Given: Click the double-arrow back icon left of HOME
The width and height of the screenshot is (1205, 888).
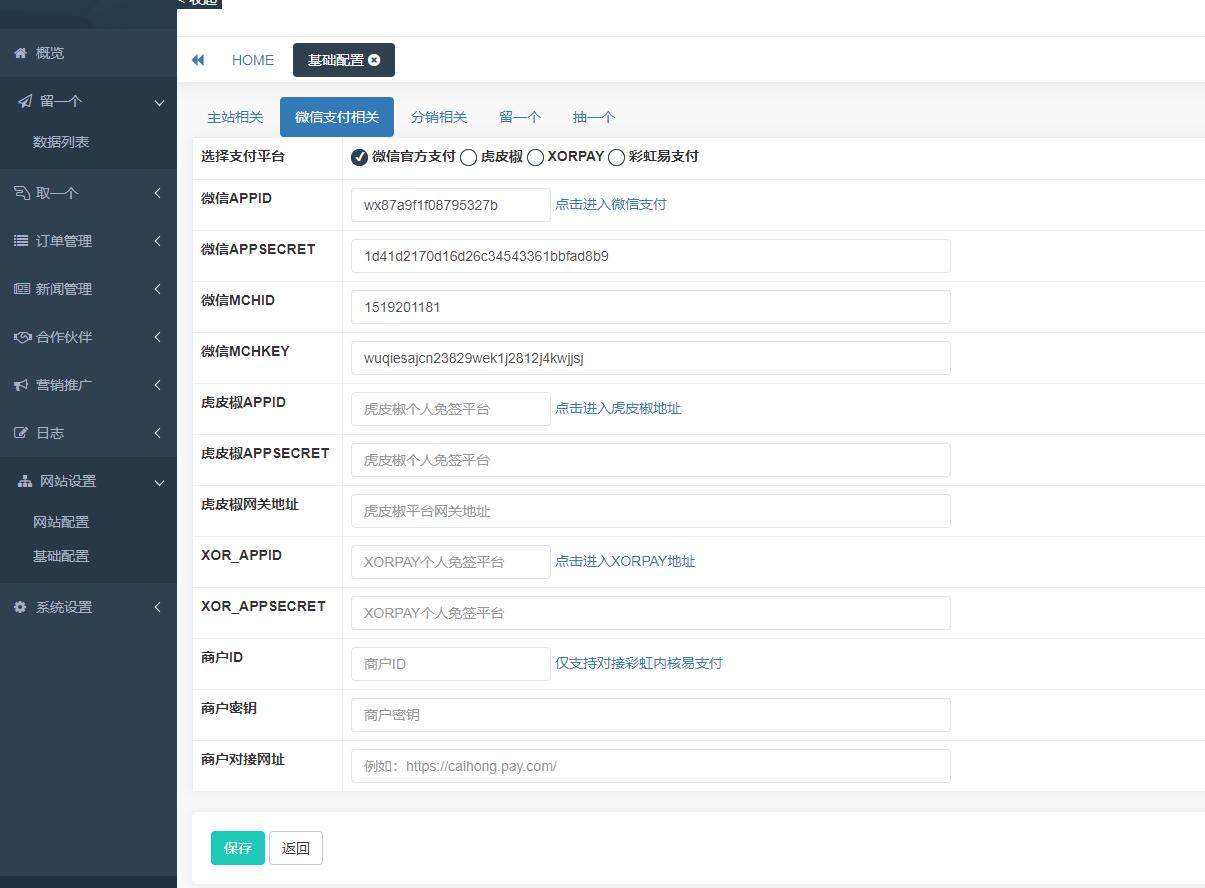Looking at the screenshot, I should pos(198,60).
